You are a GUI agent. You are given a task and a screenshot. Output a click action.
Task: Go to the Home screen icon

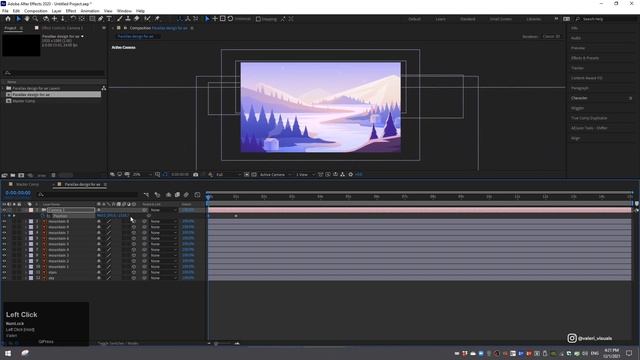(x=8, y=19)
